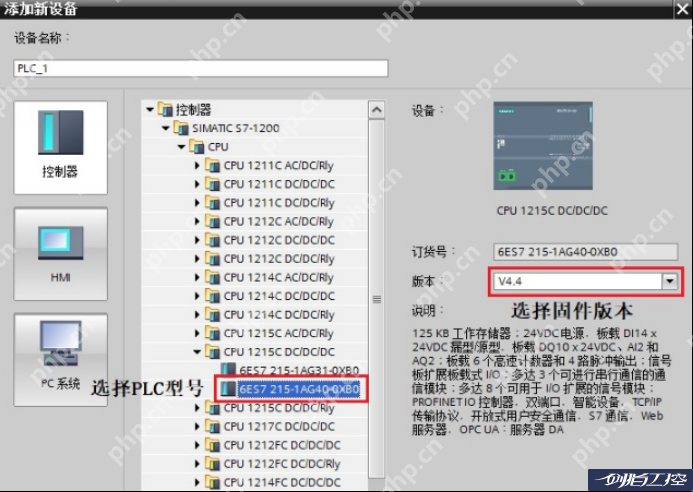Collapse the SIMATIC S7-1200 tree node
Image resolution: width=693 pixels, height=492 pixels.
[x=165, y=128]
